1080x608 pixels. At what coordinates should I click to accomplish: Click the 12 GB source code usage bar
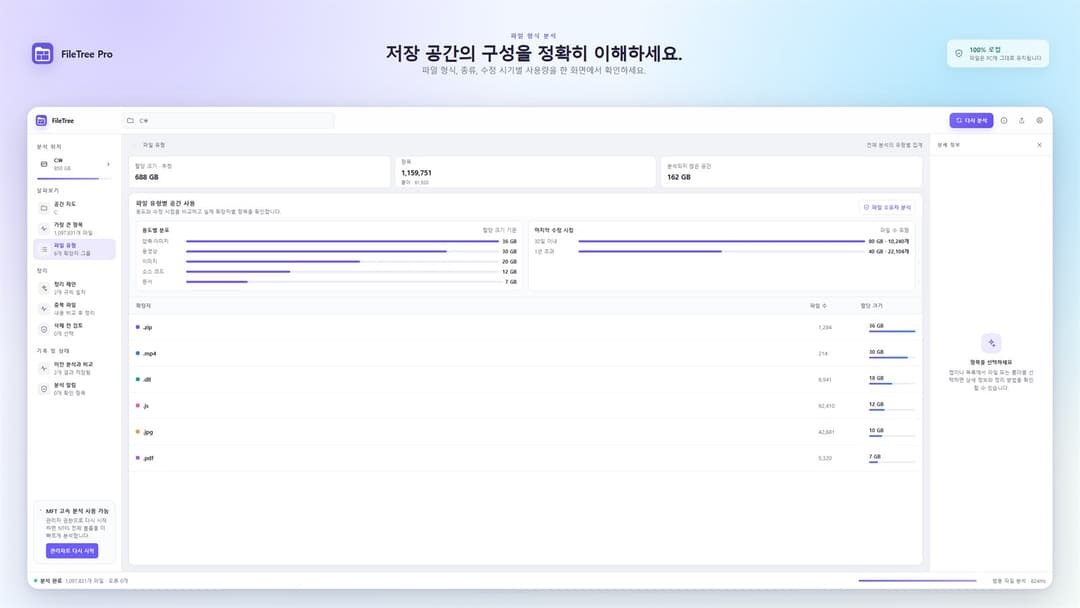click(342, 271)
